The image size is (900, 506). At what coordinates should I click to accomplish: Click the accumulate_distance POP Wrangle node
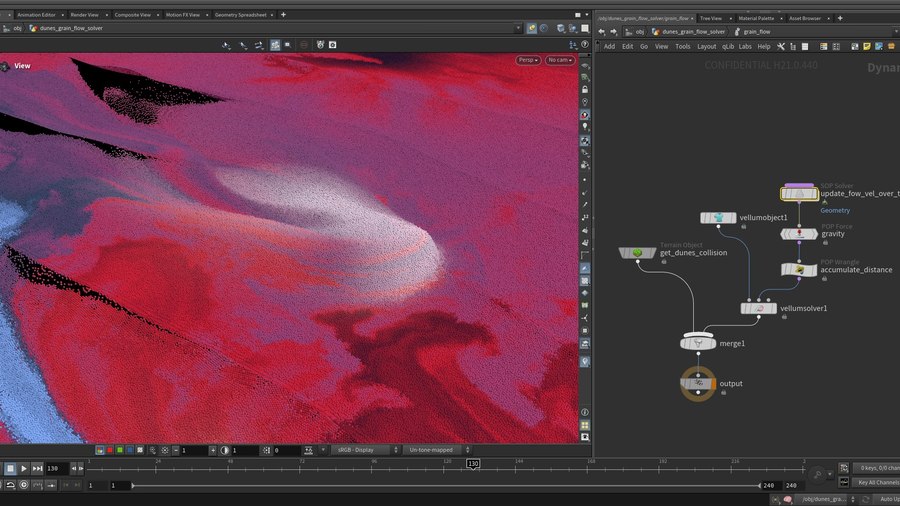(x=799, y=270)
